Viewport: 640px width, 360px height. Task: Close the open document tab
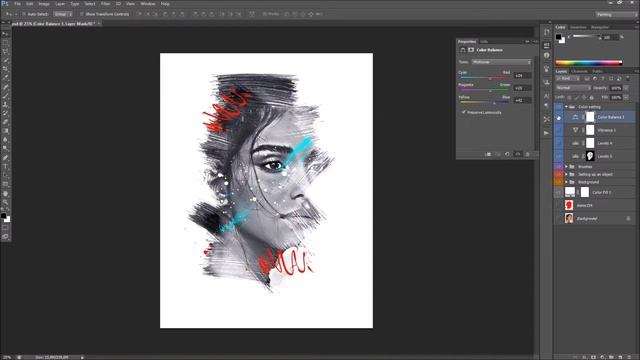coord(99,24)
